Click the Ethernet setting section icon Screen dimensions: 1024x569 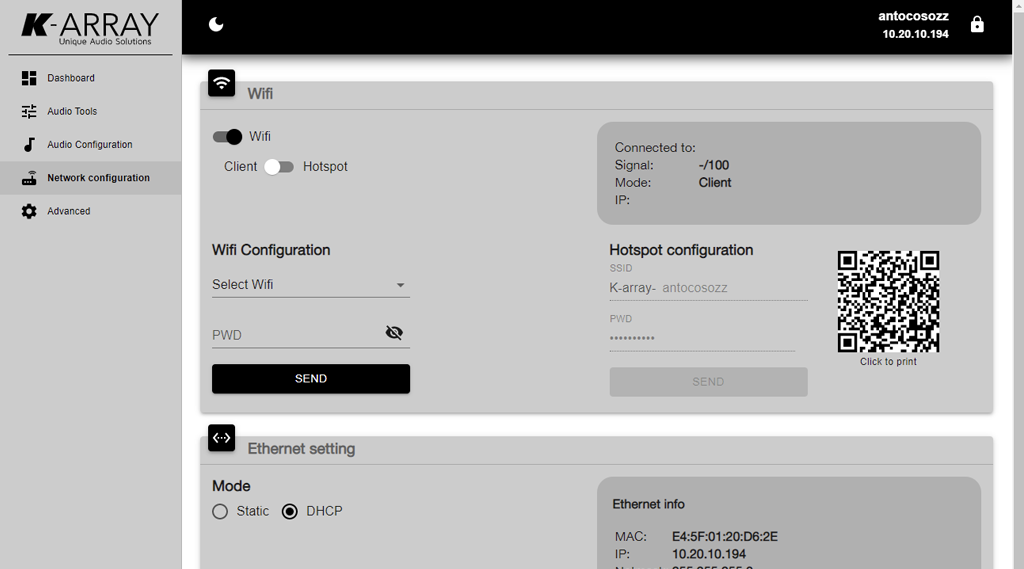(222, 438)
